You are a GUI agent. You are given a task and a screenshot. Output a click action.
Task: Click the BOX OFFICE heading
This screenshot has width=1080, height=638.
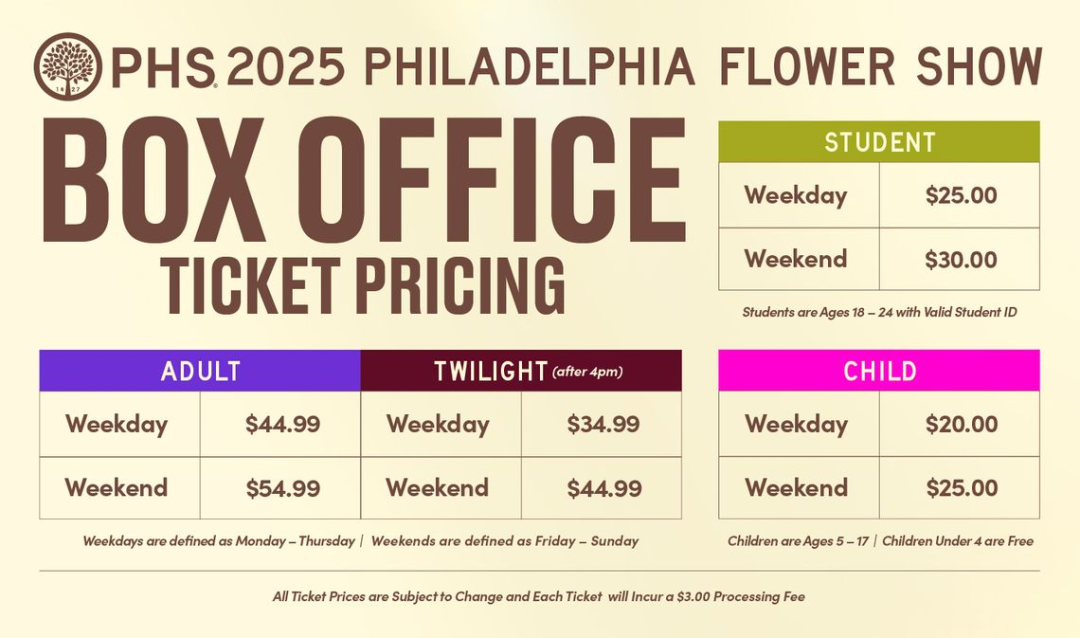(x=365, y=181)
